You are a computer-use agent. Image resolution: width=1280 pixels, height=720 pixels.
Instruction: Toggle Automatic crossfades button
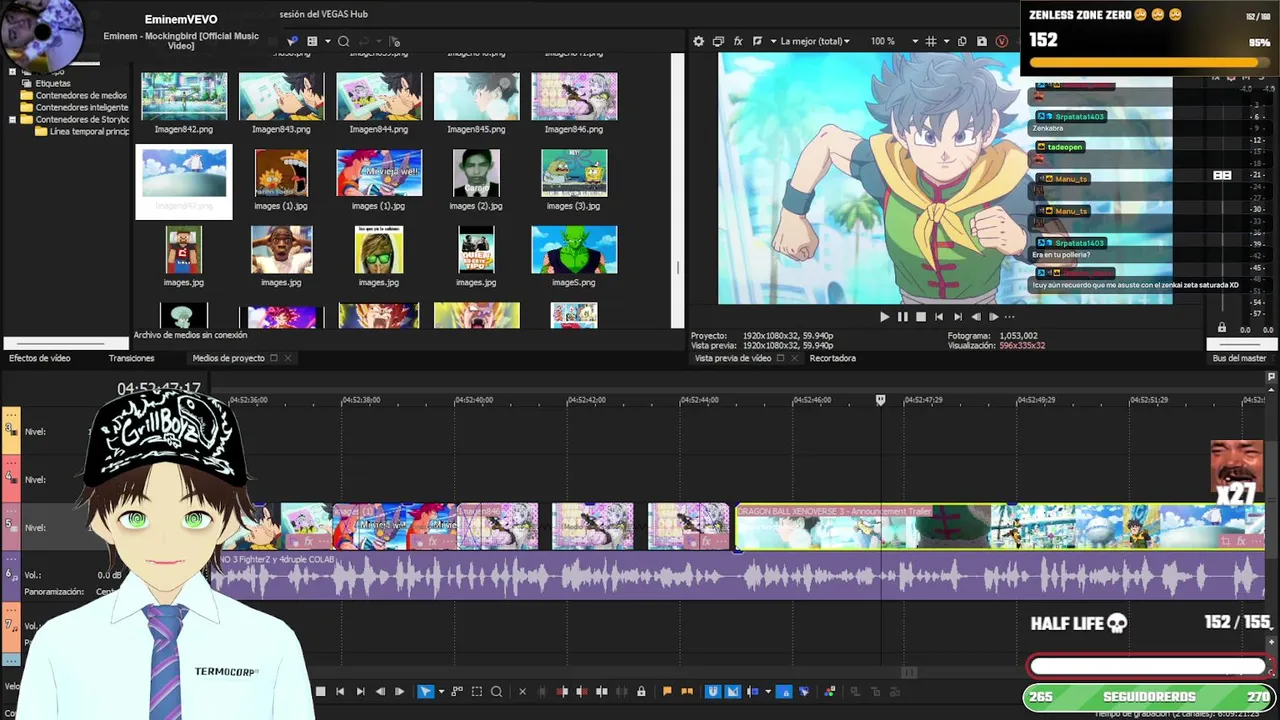[x=732, y=691]
